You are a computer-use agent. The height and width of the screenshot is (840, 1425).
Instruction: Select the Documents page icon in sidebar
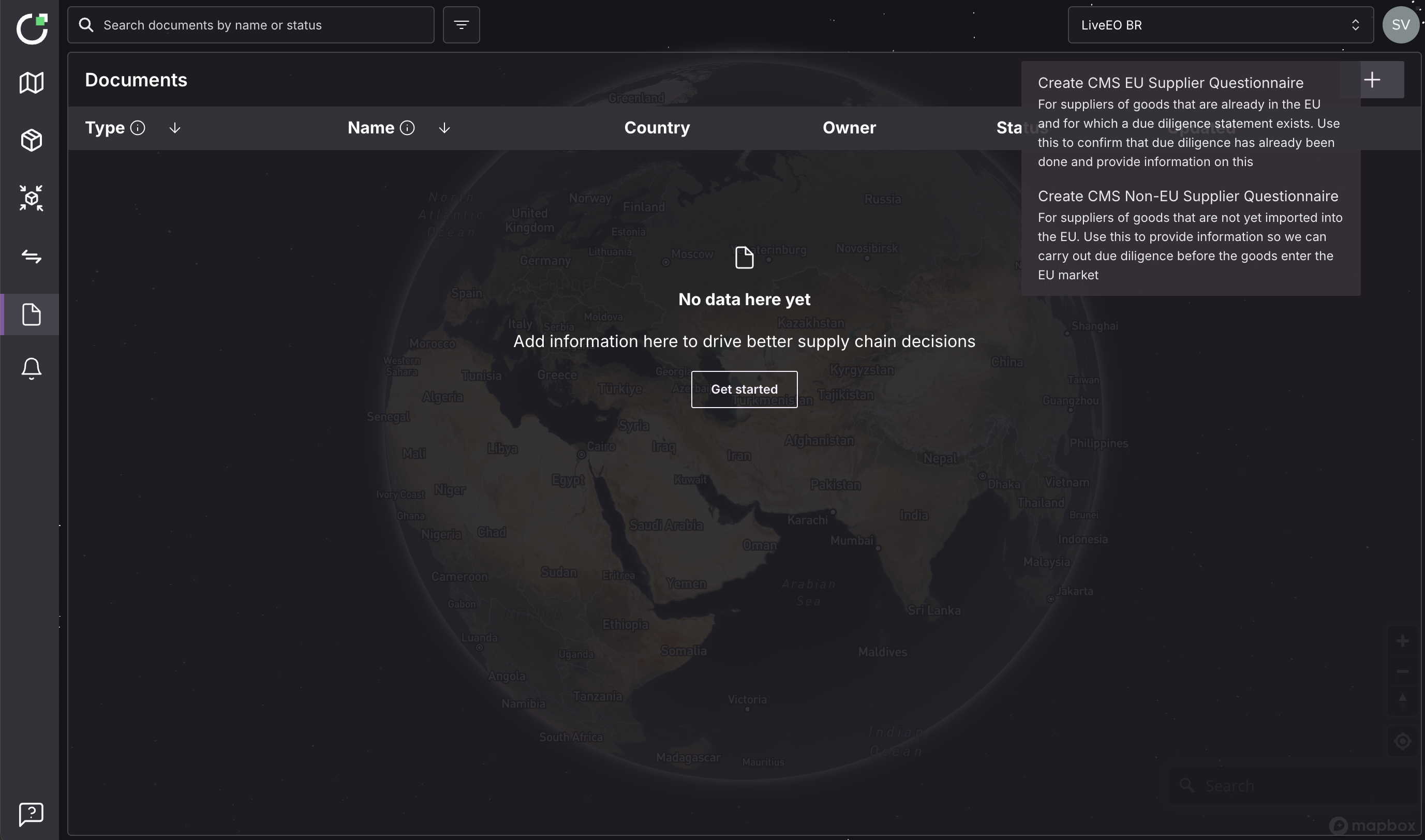pos(31,314)
